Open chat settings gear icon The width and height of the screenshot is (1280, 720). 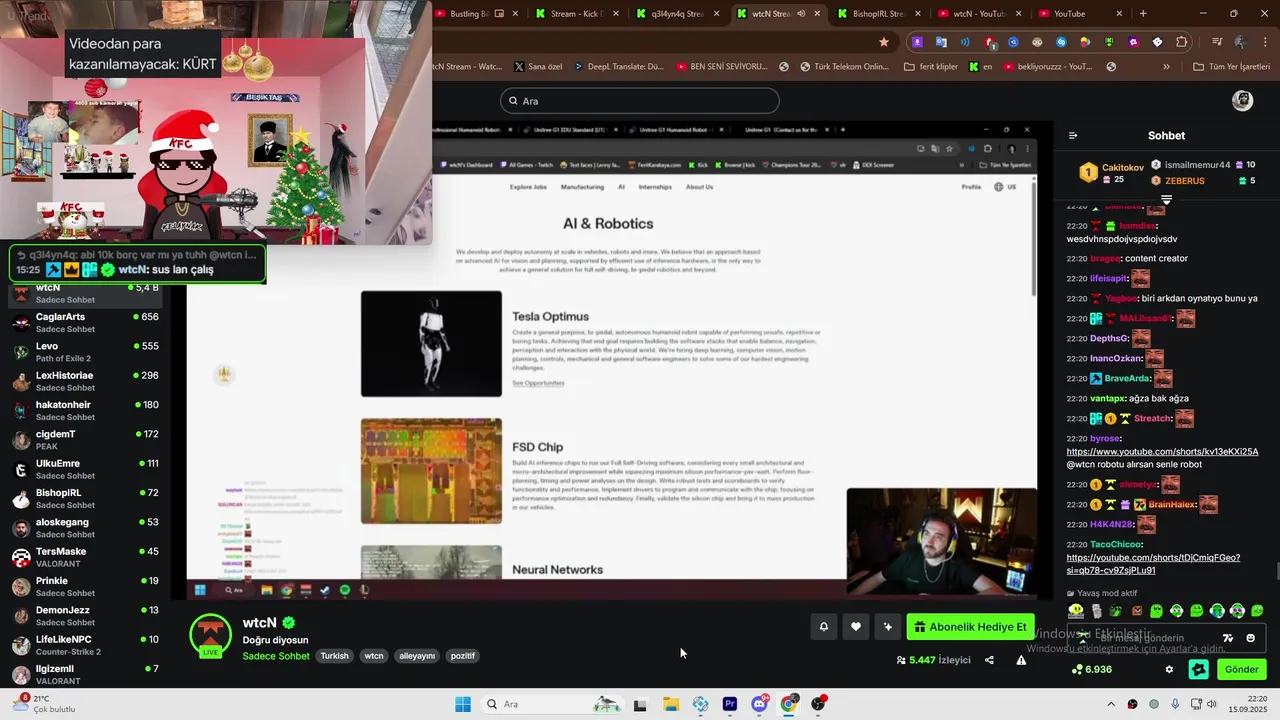click(x=1169, y=669)
